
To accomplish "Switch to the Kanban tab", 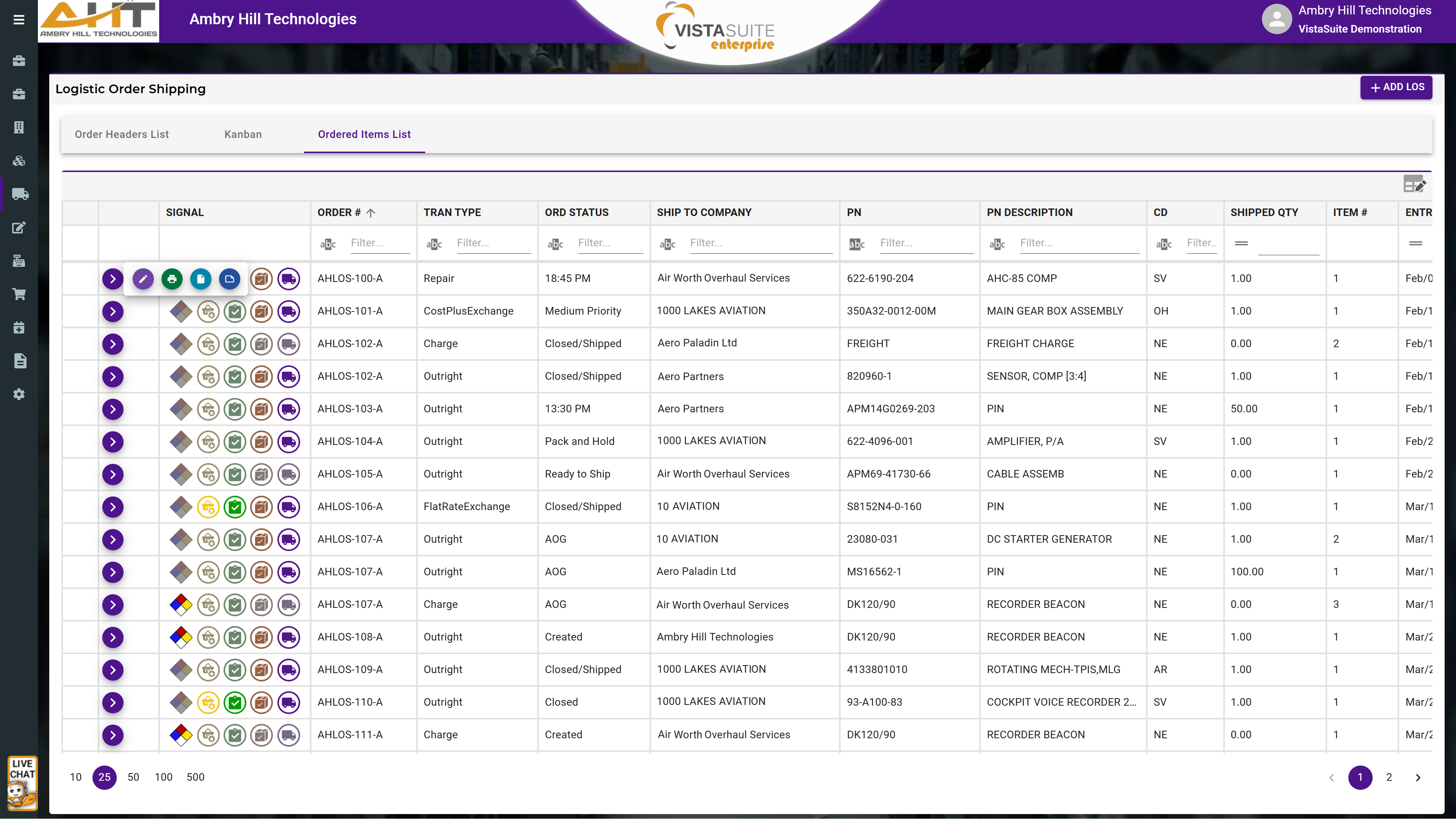I will point(243,135).
